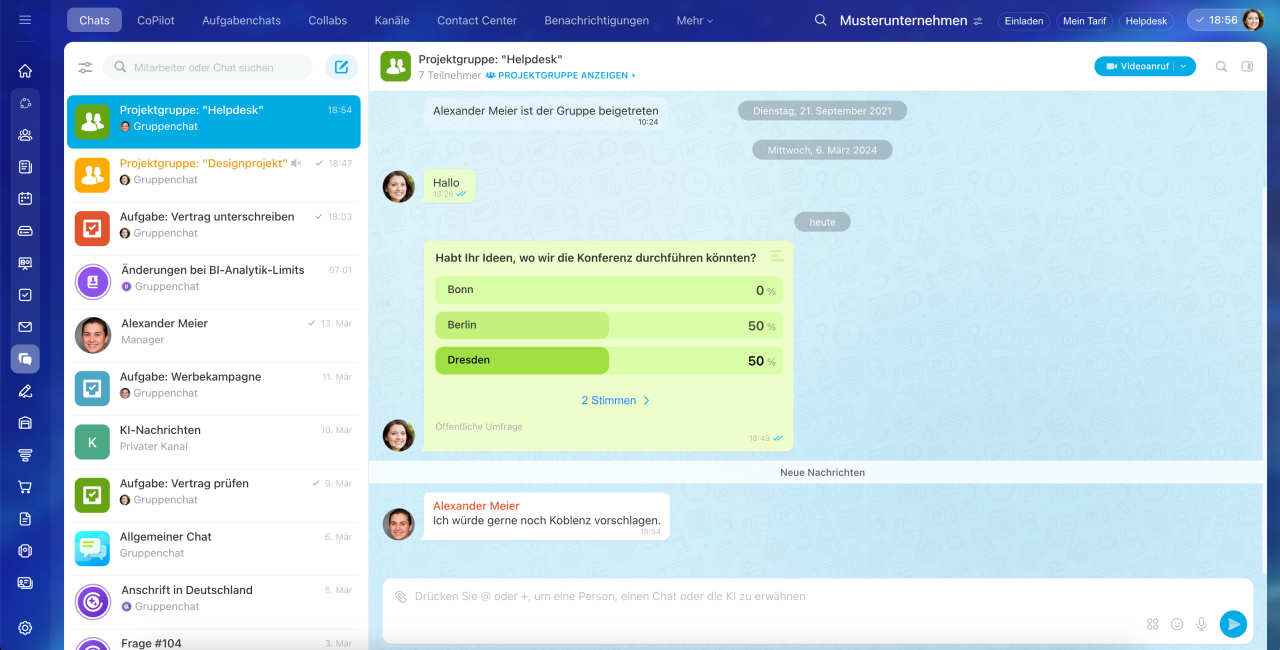Click the new chat compose icon
The height and width of the screenshot is (650, 1280).
(341, 67)
